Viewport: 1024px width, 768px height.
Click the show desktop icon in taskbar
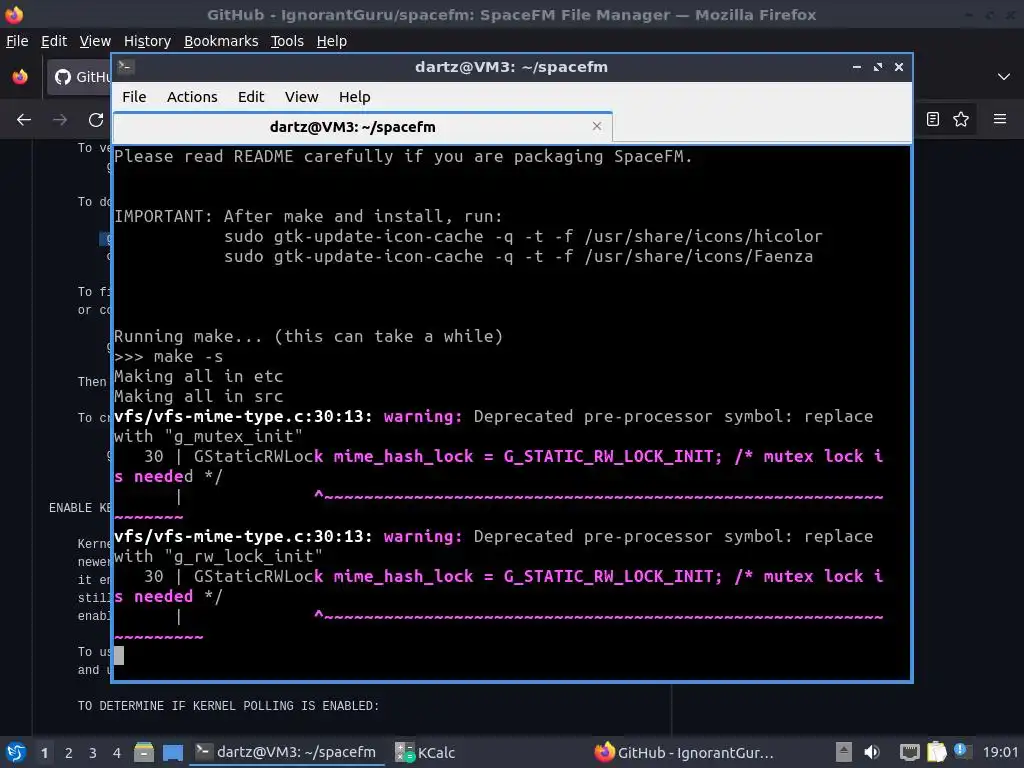point(172,752)
